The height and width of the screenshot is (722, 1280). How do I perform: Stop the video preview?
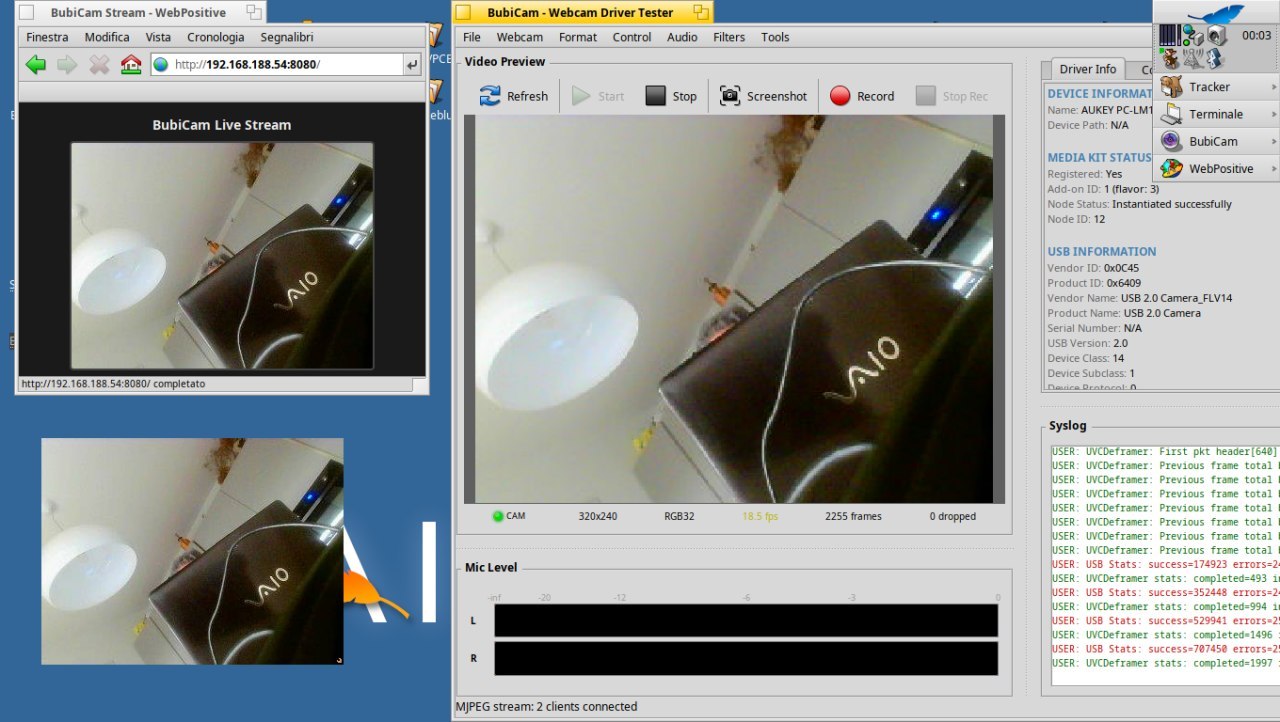click(671, 96)
